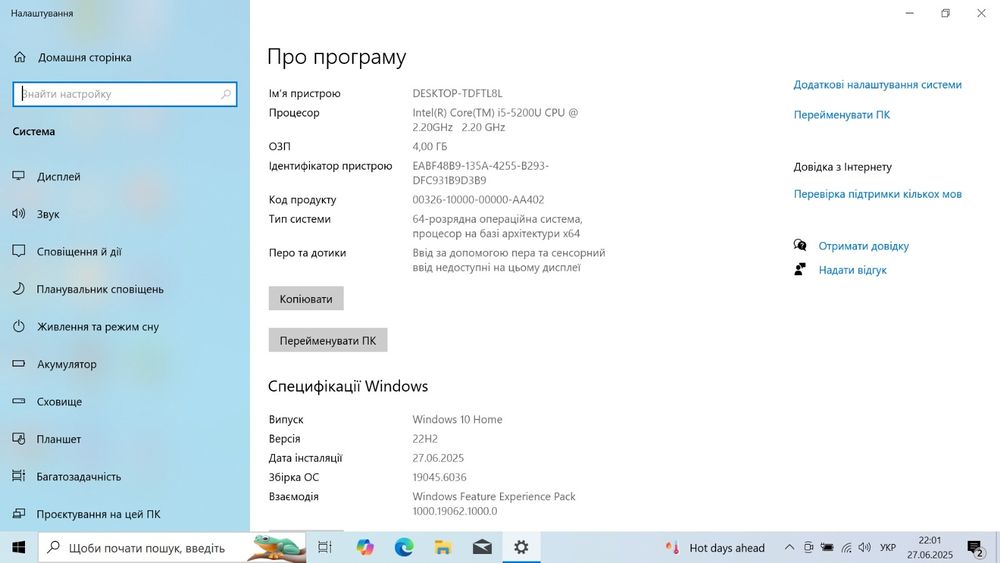Open File Explorer from taskbar

pyautogui.click(x=443, y=548)
